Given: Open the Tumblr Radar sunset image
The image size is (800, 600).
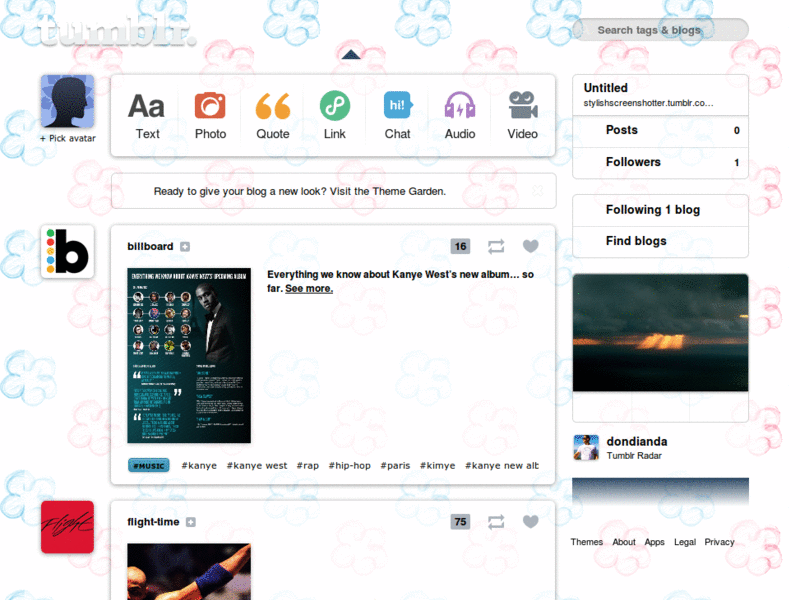Looking at the screenshot, I should pos(660,333).
